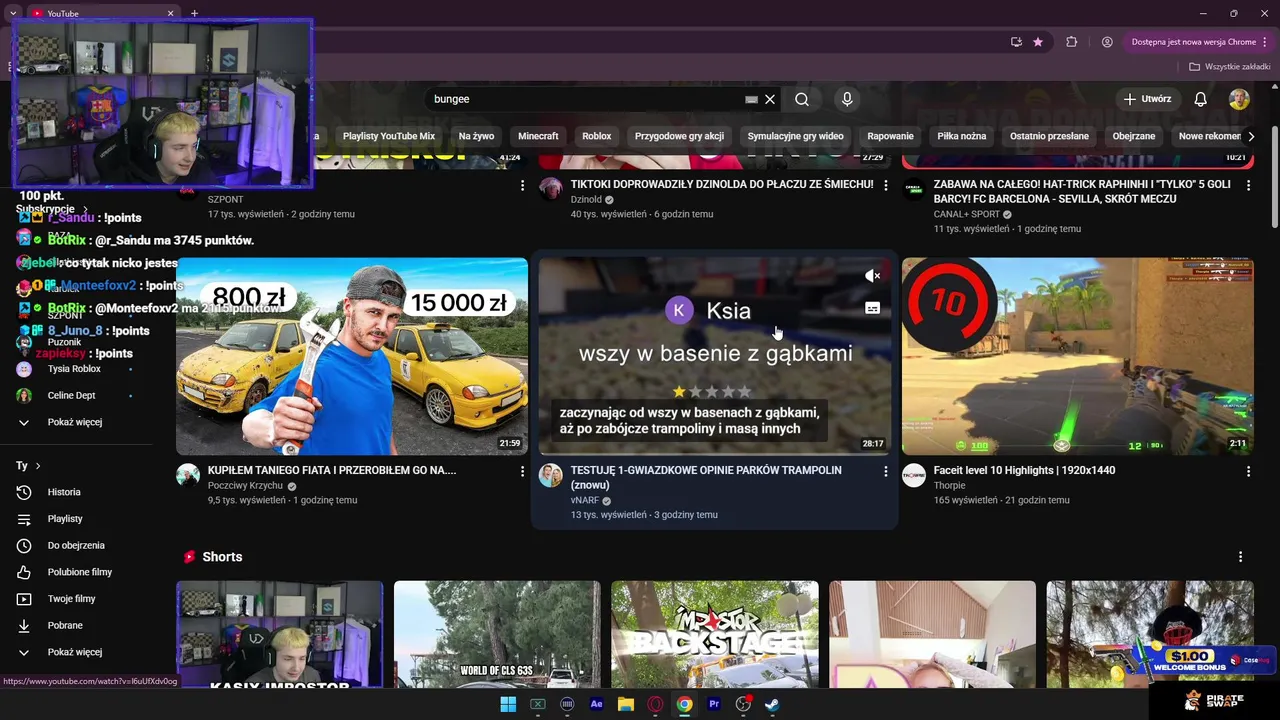Open the Shorts section three-dot menu
1280x720 pixels.
pos(1240,557)
